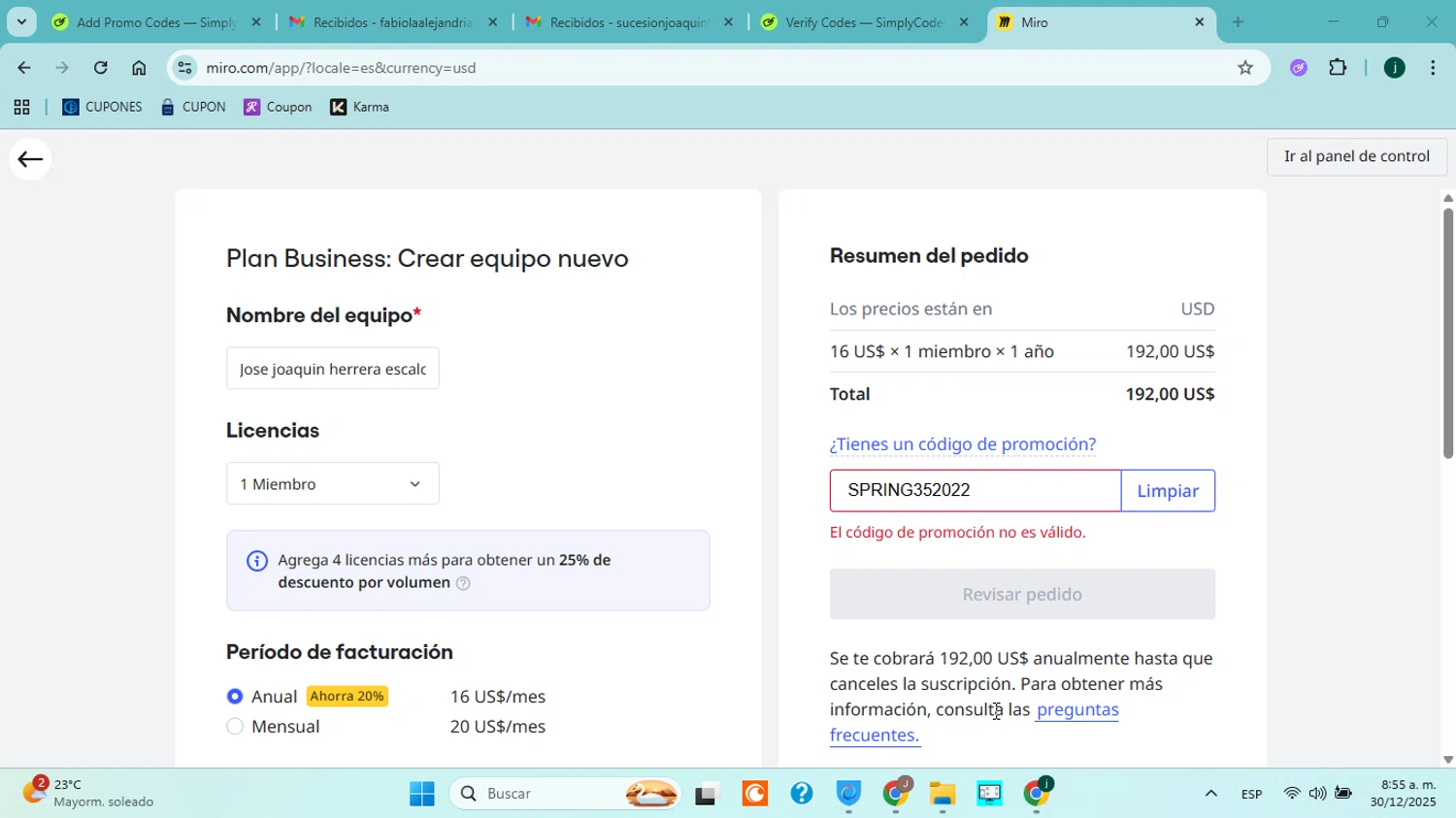This screenshot has height=818, width=1456.
Task: Click Limpiar to clear promo code
Action: pyautogui.click(x=1168, y=491)
